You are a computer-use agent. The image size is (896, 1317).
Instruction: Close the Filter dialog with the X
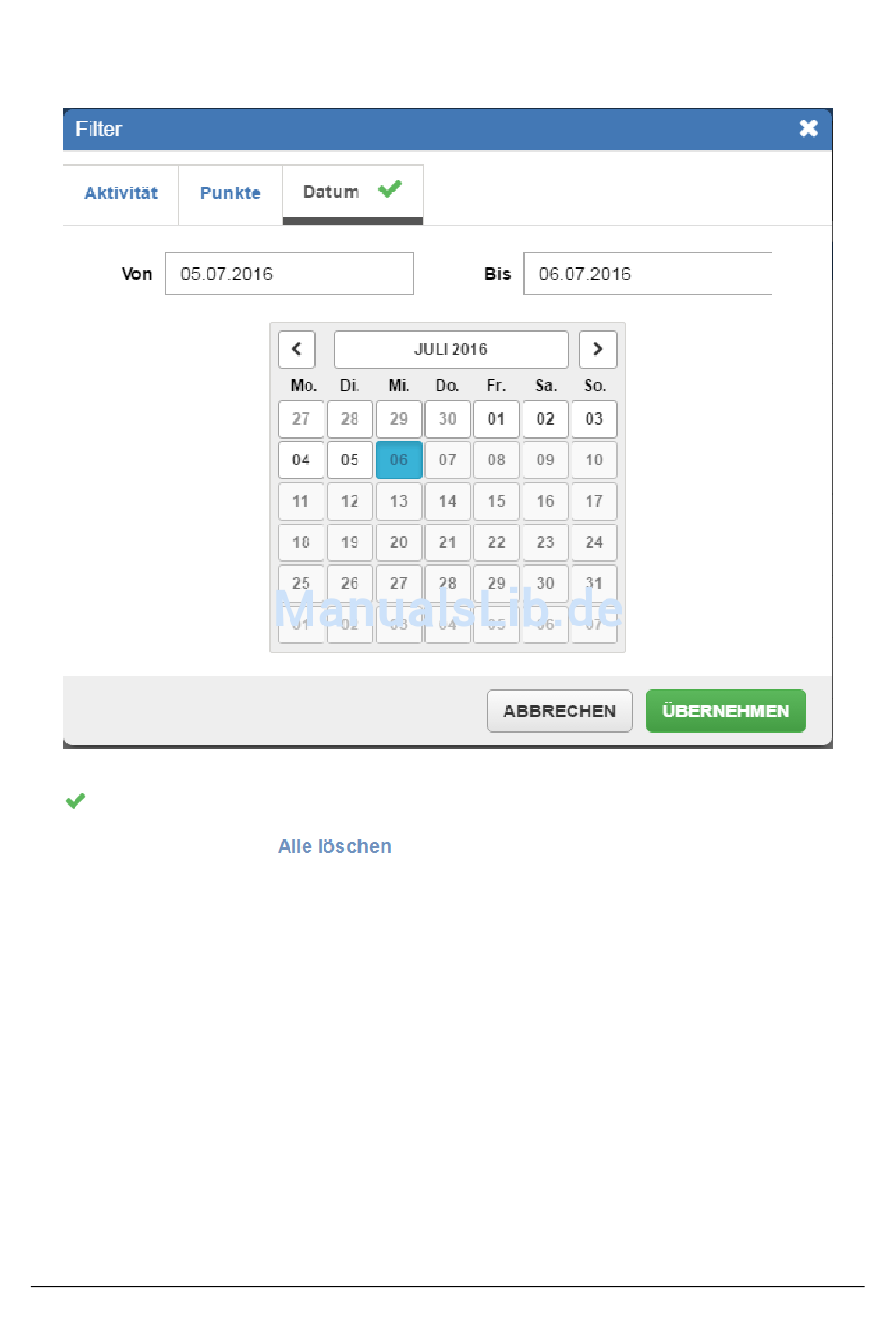808,128
